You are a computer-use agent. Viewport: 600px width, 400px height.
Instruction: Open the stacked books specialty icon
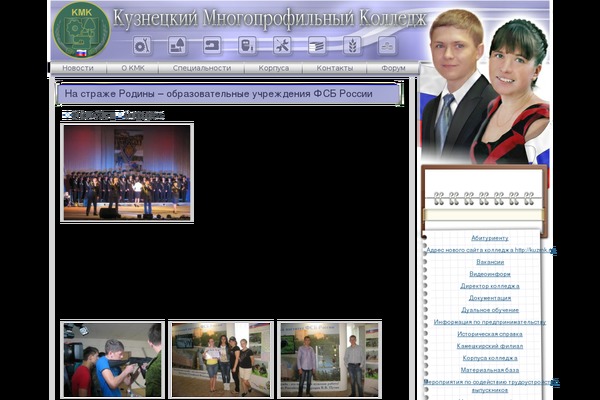point(317,46)
